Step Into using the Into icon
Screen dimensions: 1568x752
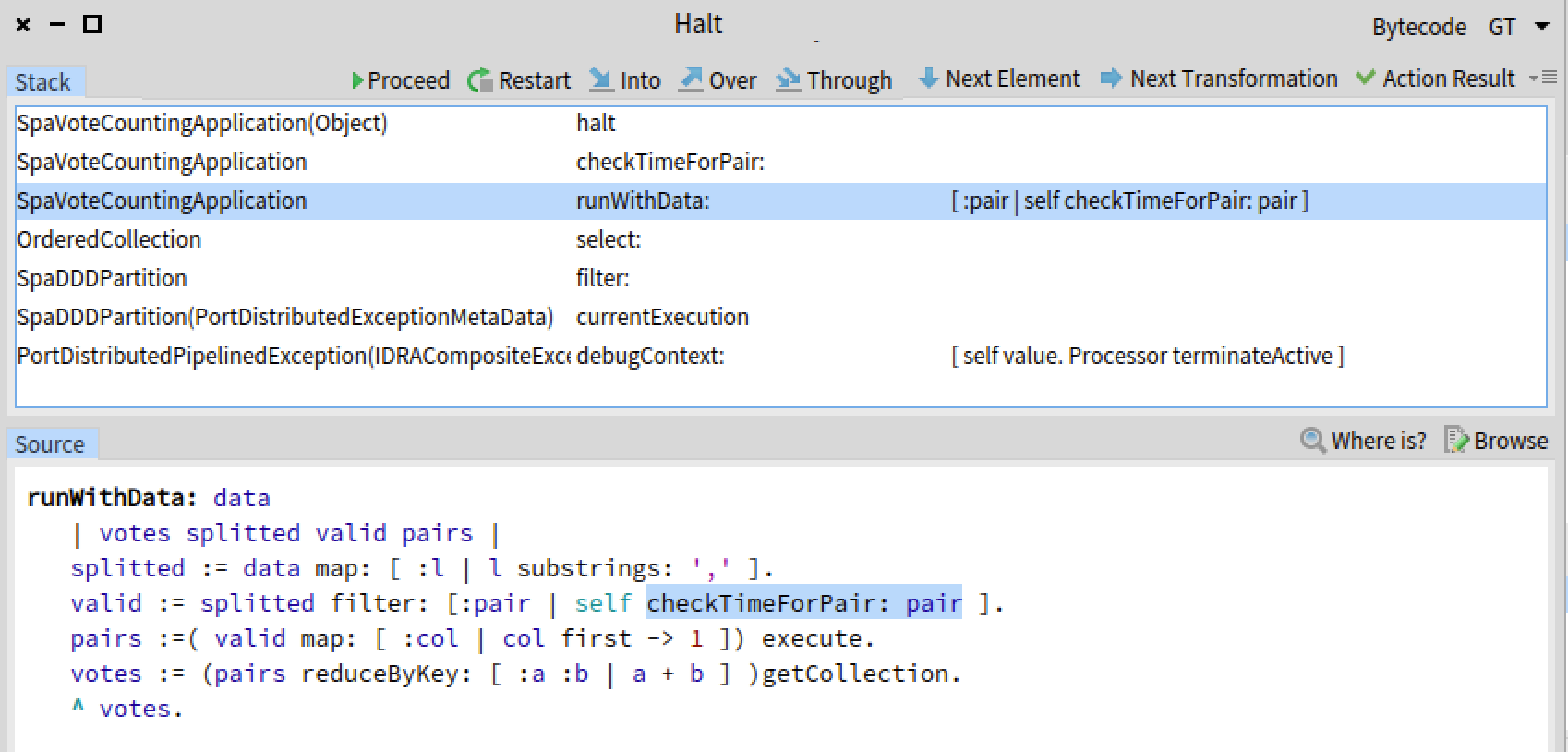[x=601, y=79]
